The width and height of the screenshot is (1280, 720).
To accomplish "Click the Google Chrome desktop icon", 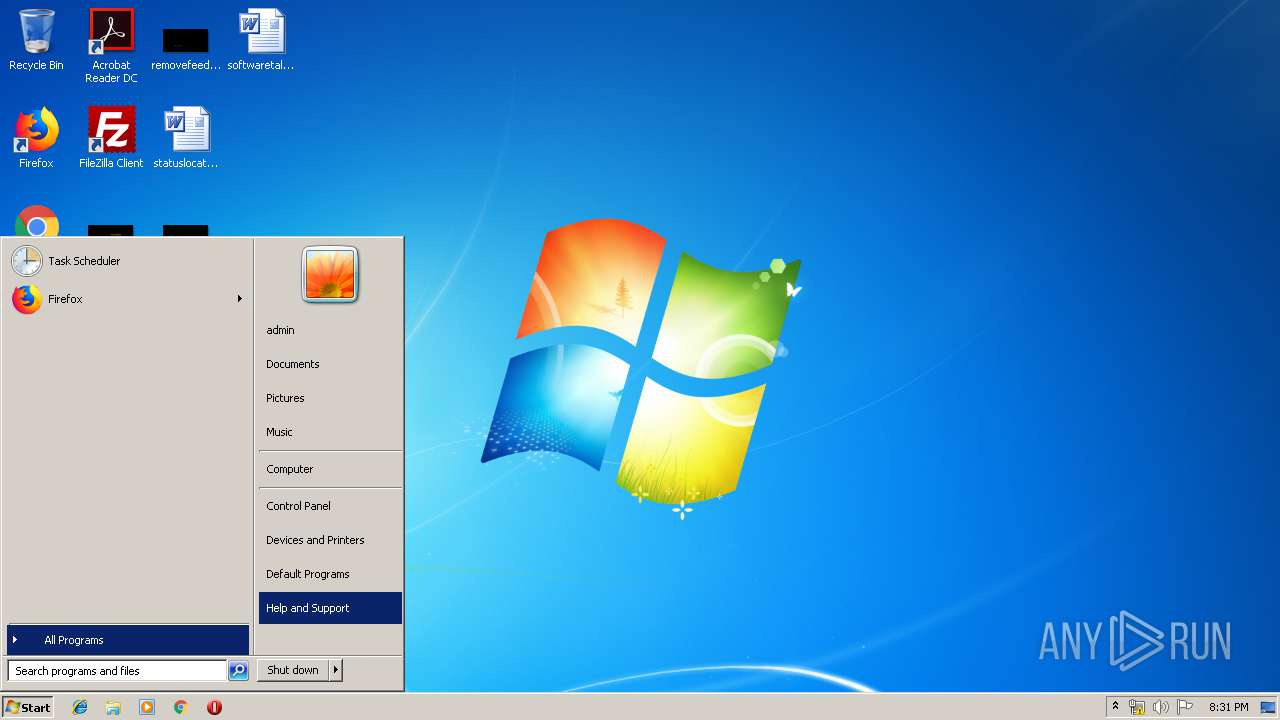I will tap(37, 221).
